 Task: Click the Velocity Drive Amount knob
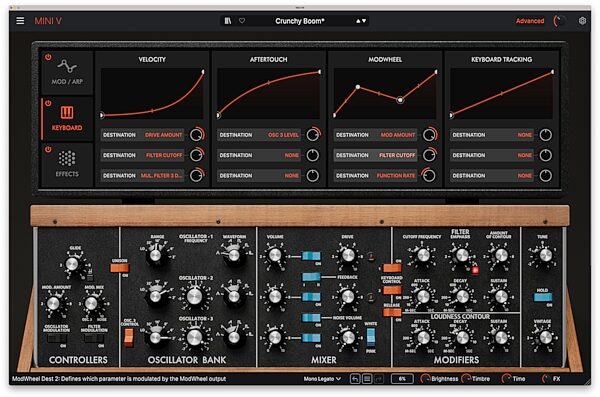tap(196, 135)
